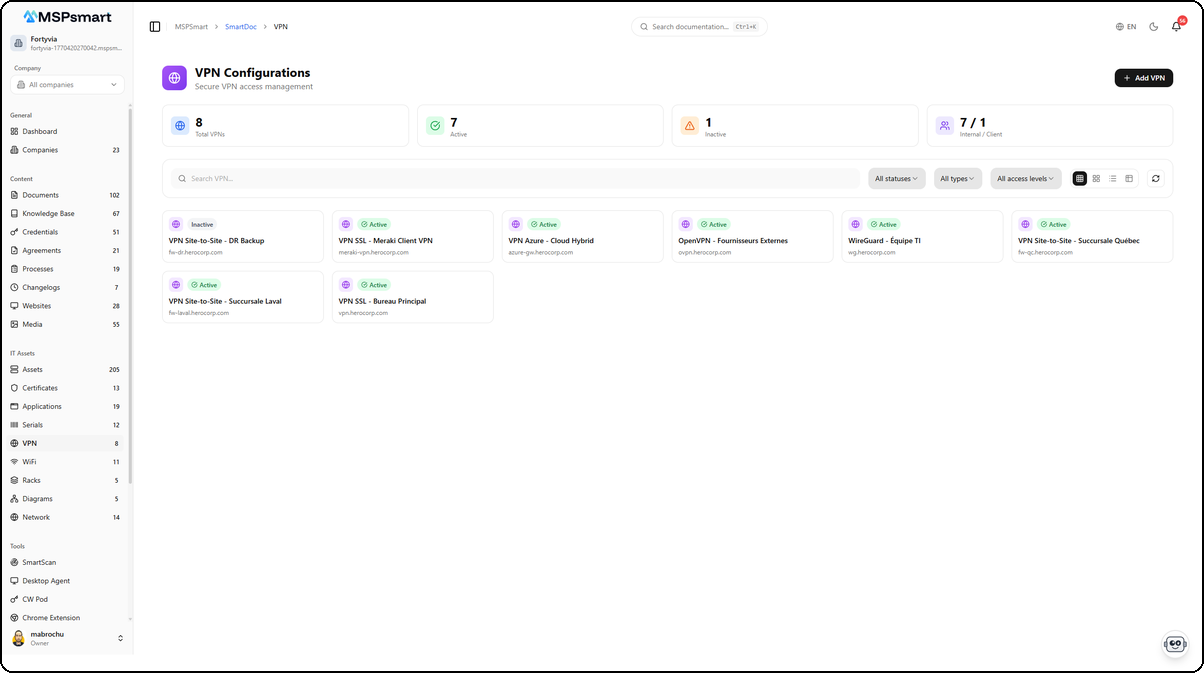Toggle dark mode with the moon icon

tap(1152, 26)
